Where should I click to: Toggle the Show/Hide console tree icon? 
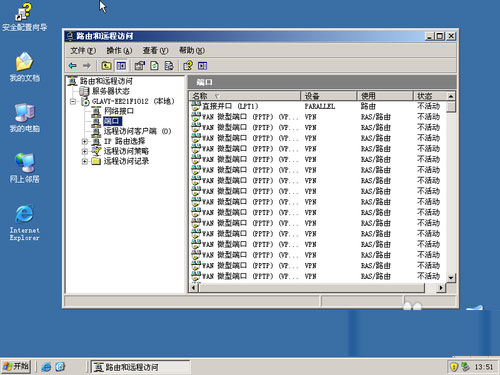[121, 66]
